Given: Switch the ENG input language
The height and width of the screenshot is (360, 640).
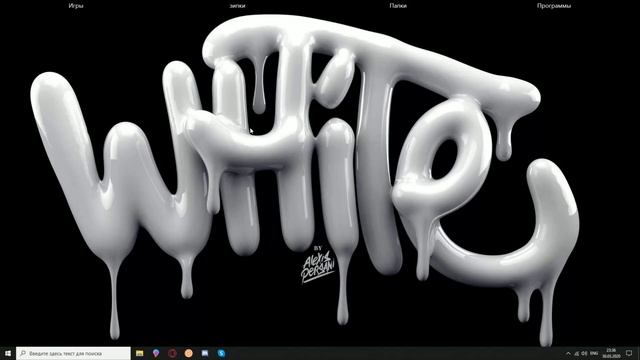Looking at the screenshot, I should [x=594, y=353].
